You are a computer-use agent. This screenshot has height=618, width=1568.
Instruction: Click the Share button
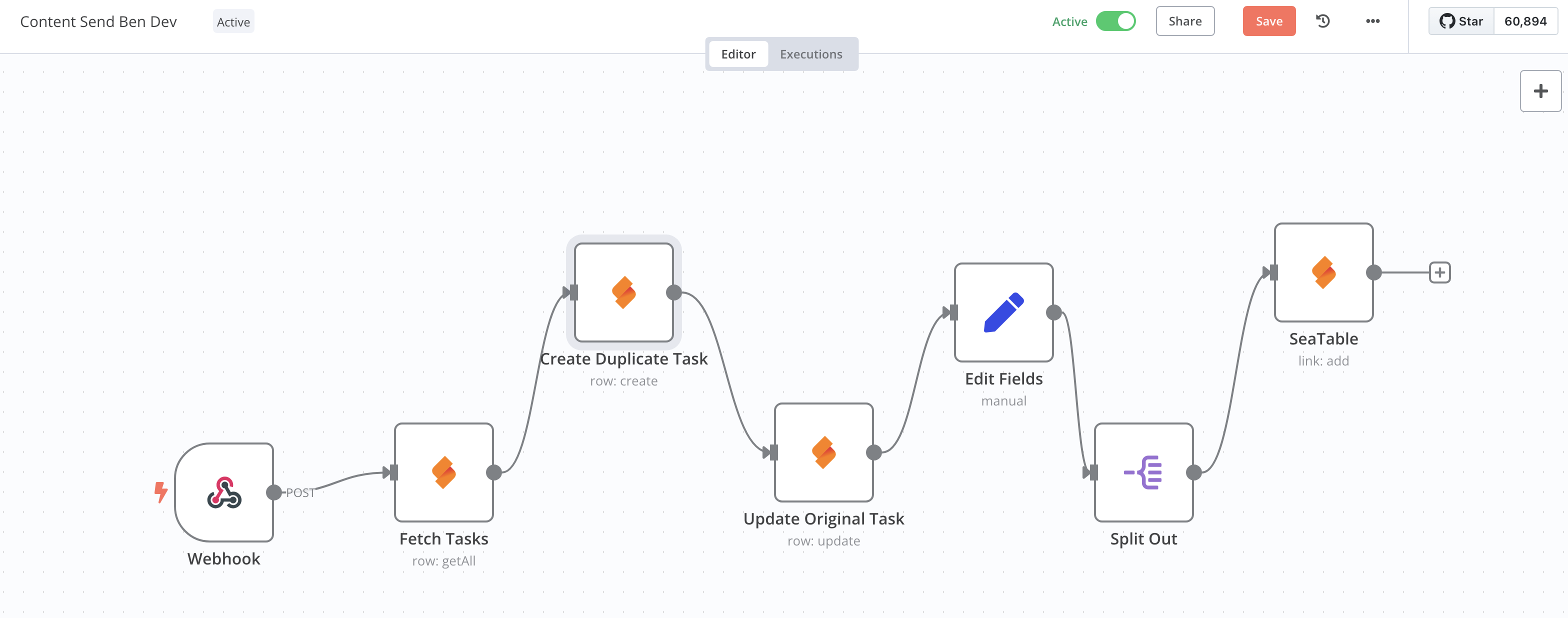coord(1184,21)
